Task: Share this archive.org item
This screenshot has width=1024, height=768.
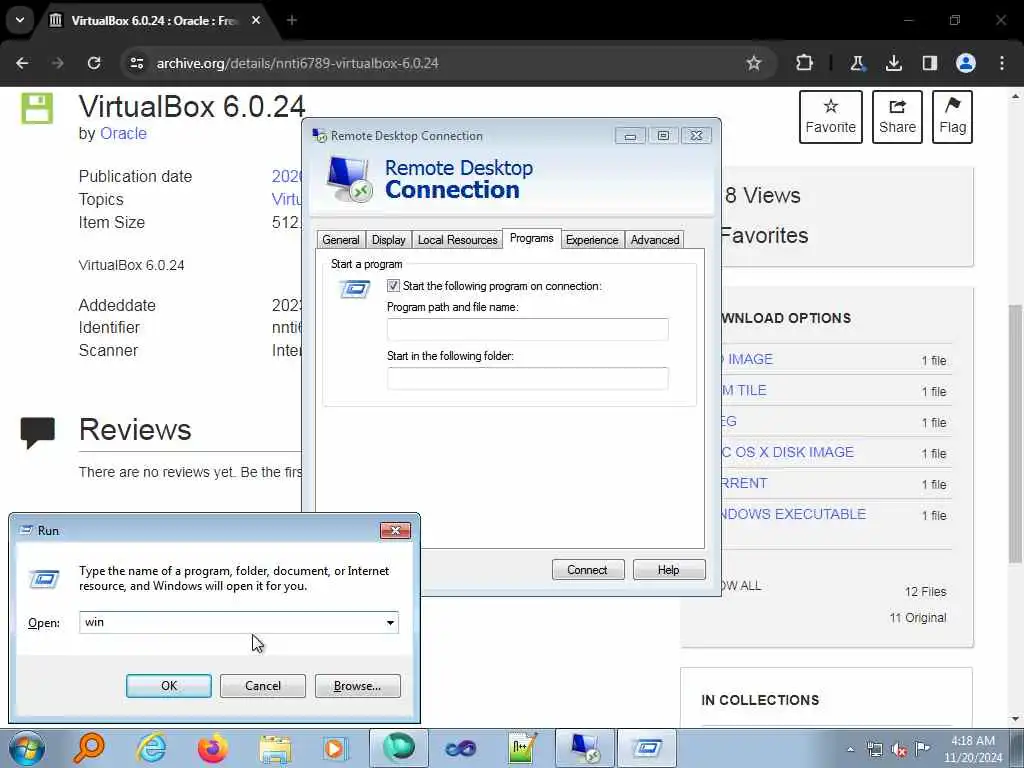Action: pos(897,117)
